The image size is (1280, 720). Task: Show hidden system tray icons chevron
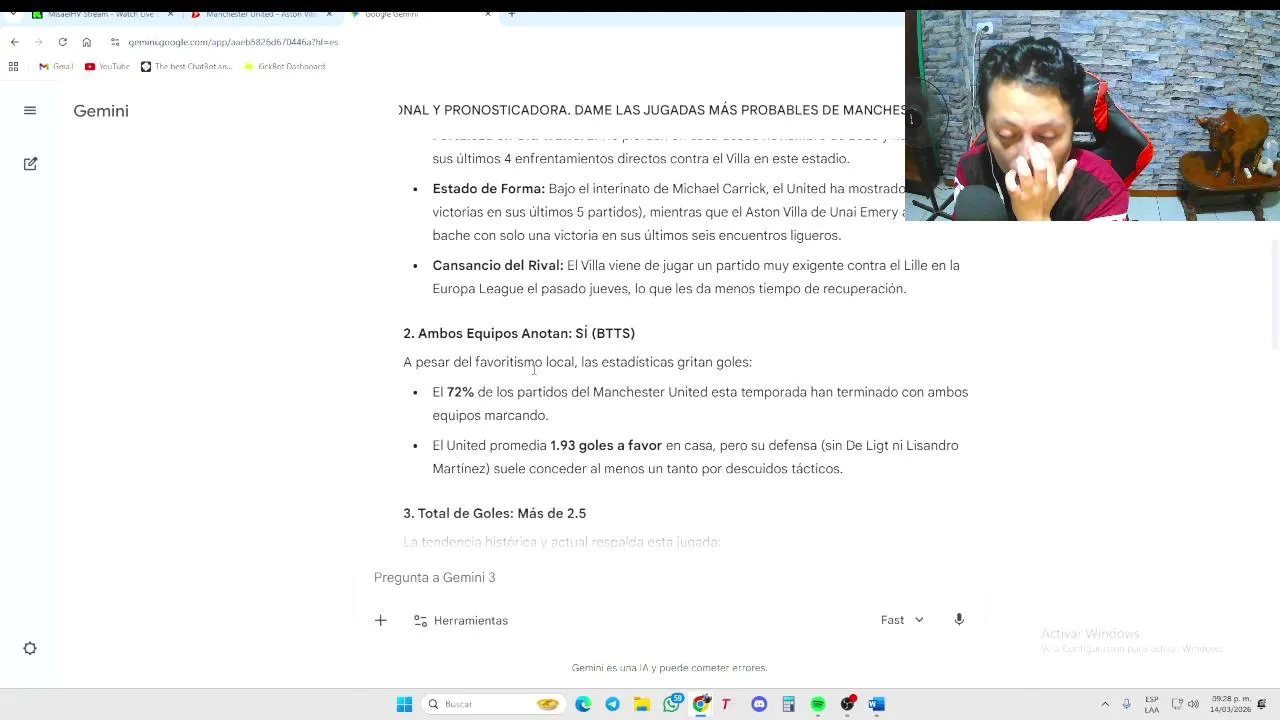(x=1105, y=704)
